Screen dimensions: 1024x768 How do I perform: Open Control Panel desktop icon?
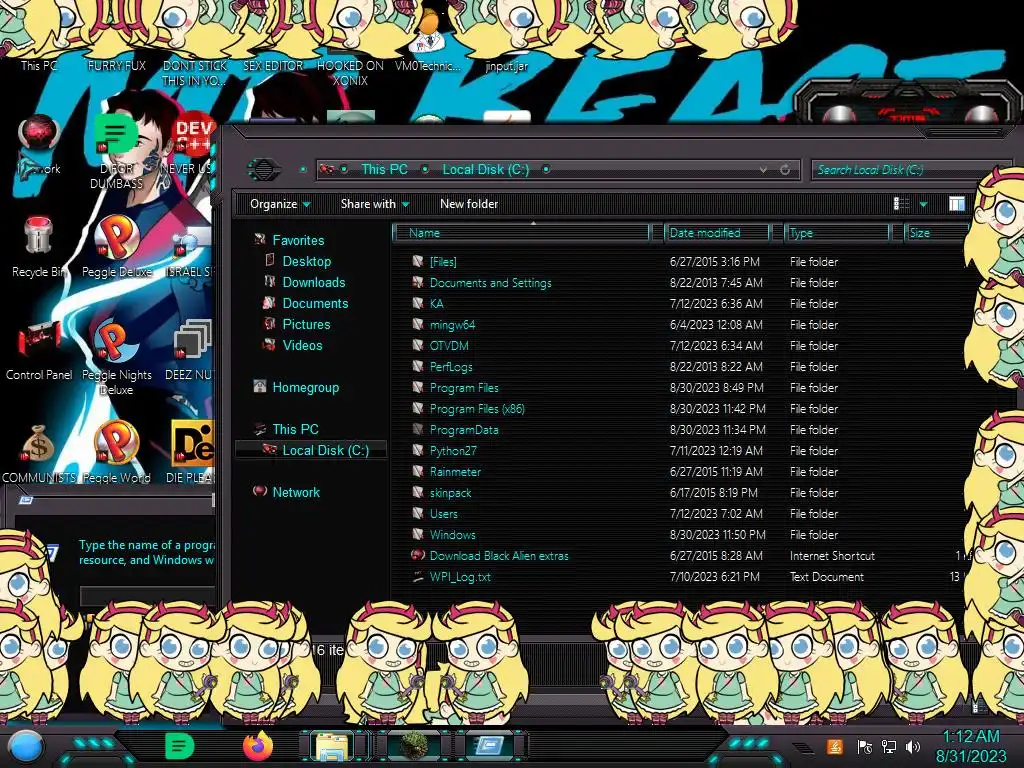pos(39,350)
